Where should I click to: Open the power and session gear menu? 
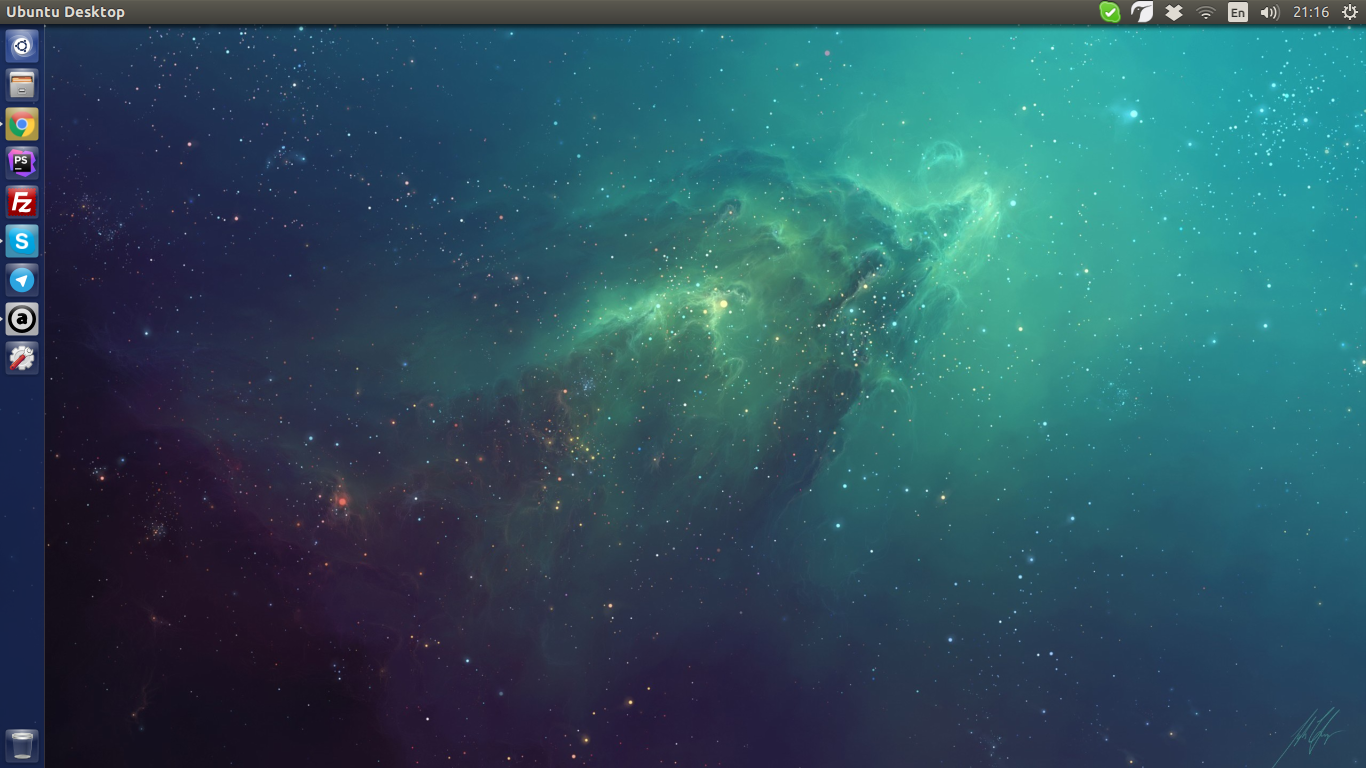click(1349, 12)
